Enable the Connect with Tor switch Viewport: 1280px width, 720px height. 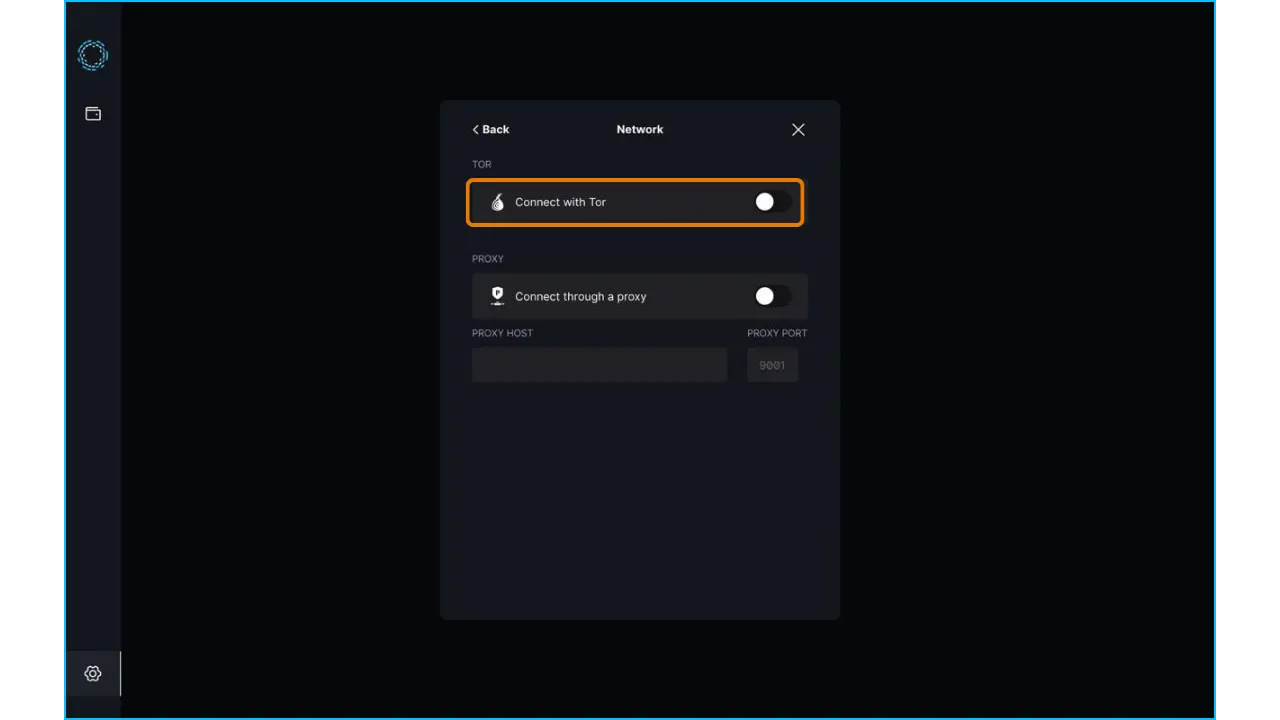[772, 202]
